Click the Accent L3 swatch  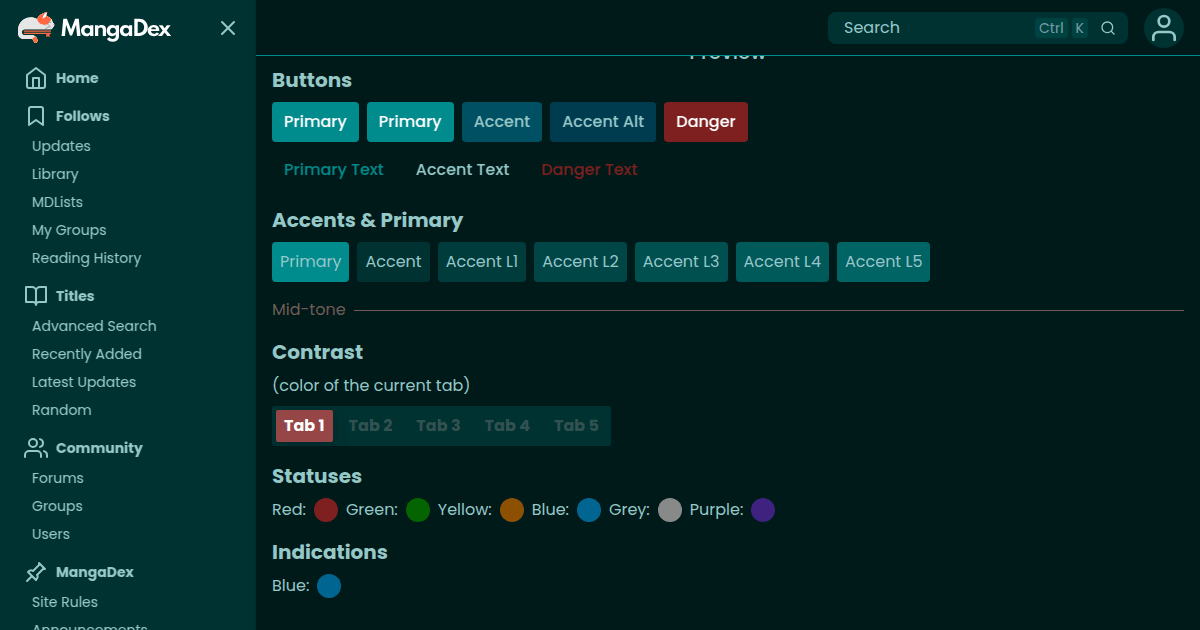[x=681, y=262]
